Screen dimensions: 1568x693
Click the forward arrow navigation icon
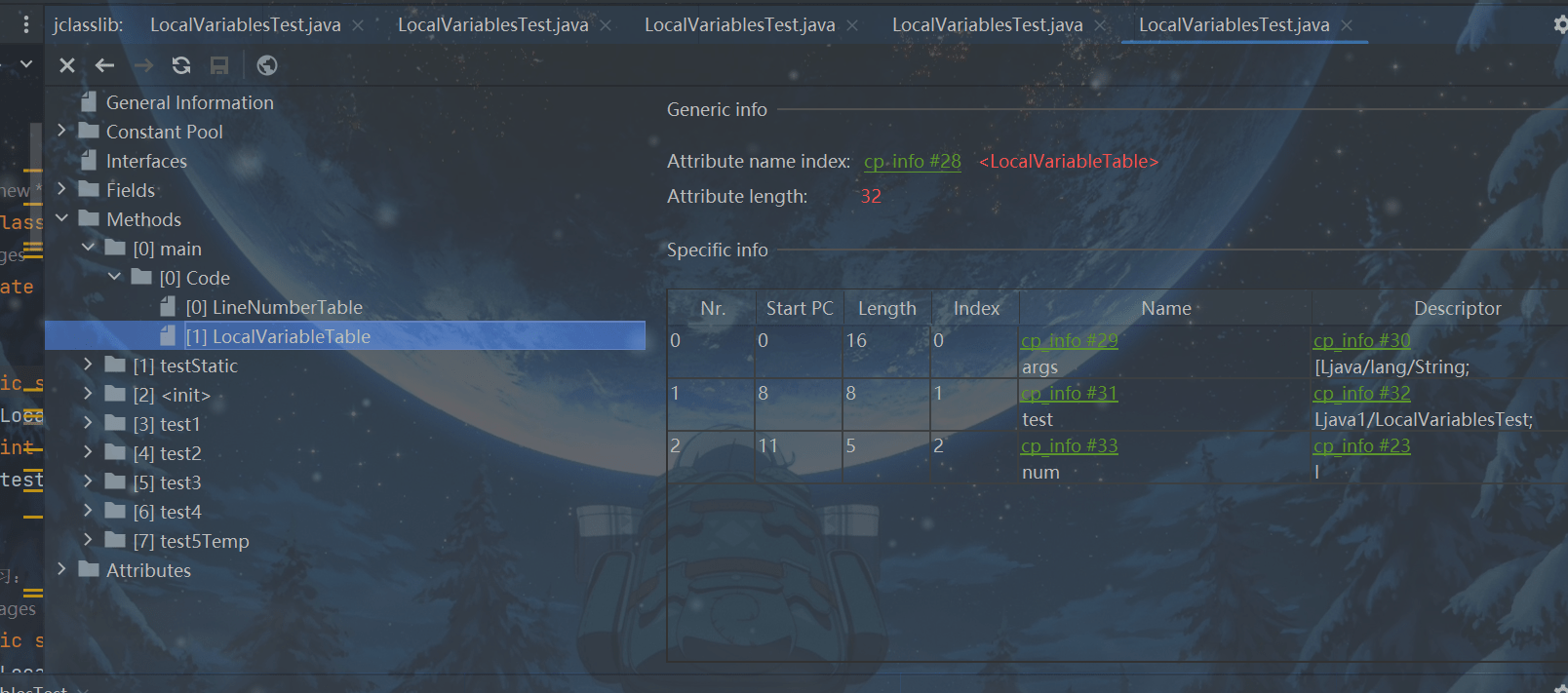point(143,65)
